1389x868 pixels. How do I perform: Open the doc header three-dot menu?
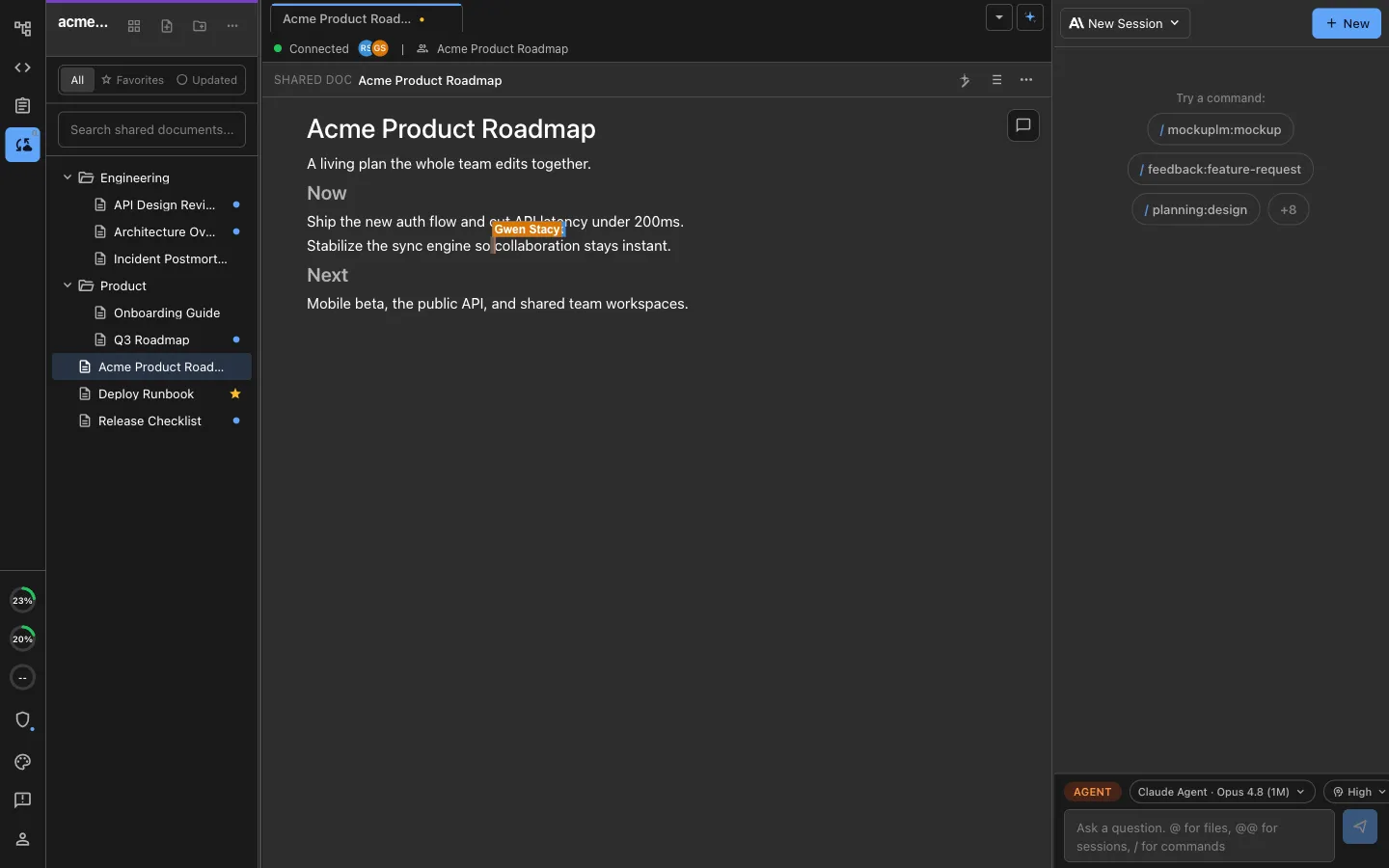(1026, 80)
